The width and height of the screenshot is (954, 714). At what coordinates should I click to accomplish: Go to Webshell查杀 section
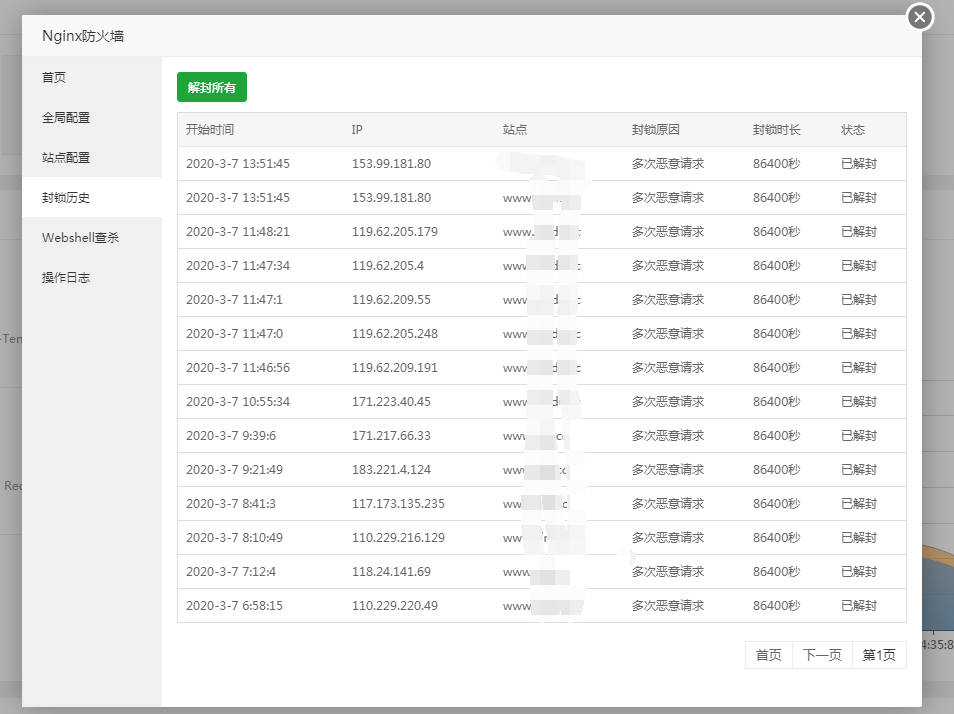pos(80,237)
